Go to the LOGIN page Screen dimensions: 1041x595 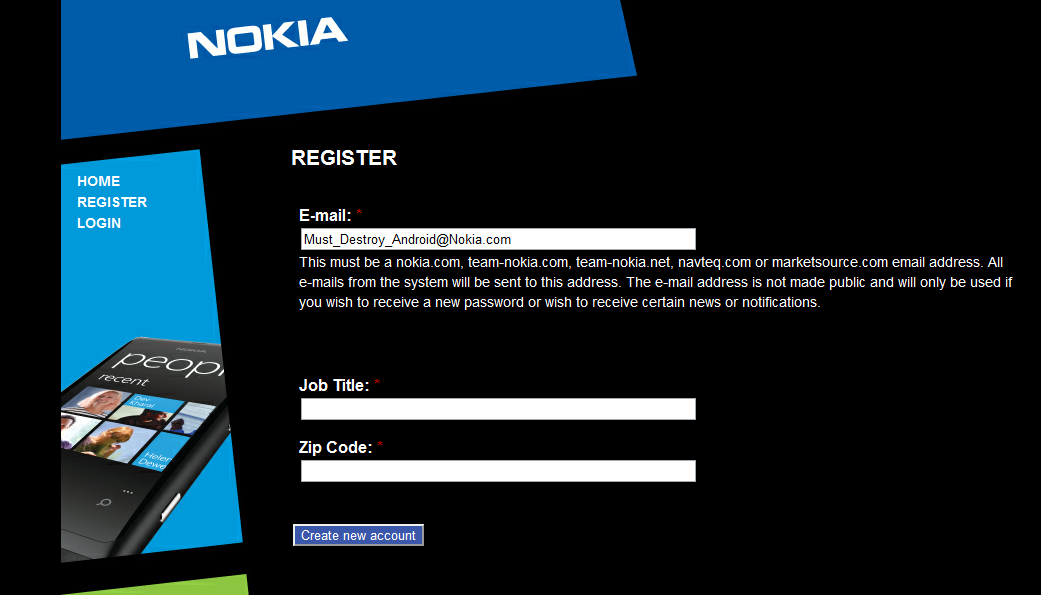[x=98, y=223]
